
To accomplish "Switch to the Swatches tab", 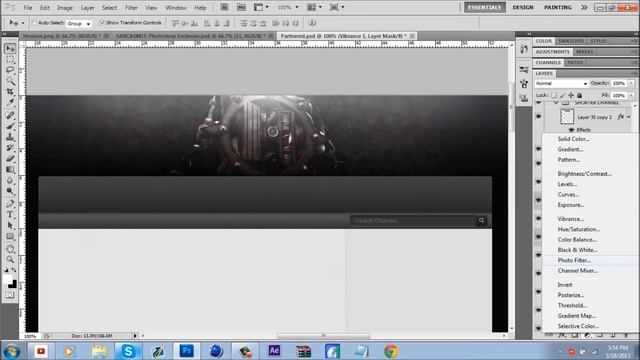I will (x=571, y=41).
